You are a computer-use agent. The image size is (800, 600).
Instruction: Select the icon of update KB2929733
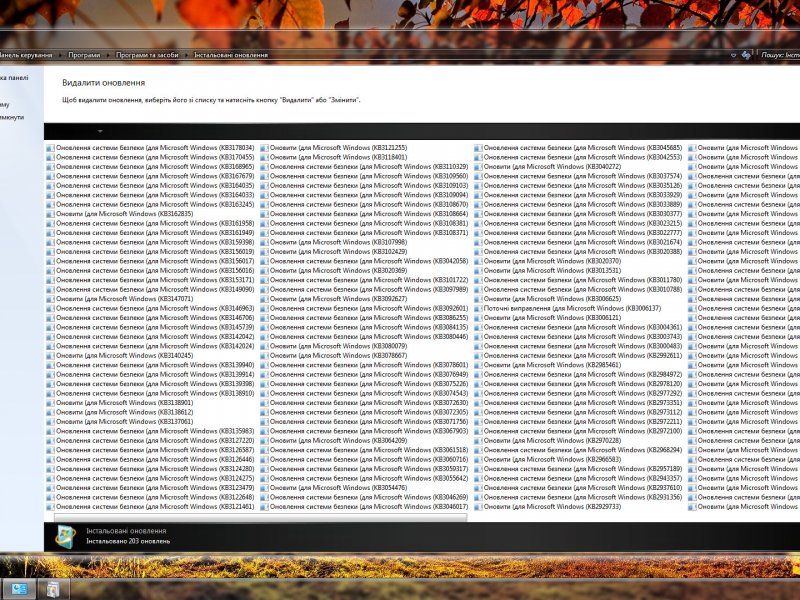pyautogui.click(x=478, y=507)
